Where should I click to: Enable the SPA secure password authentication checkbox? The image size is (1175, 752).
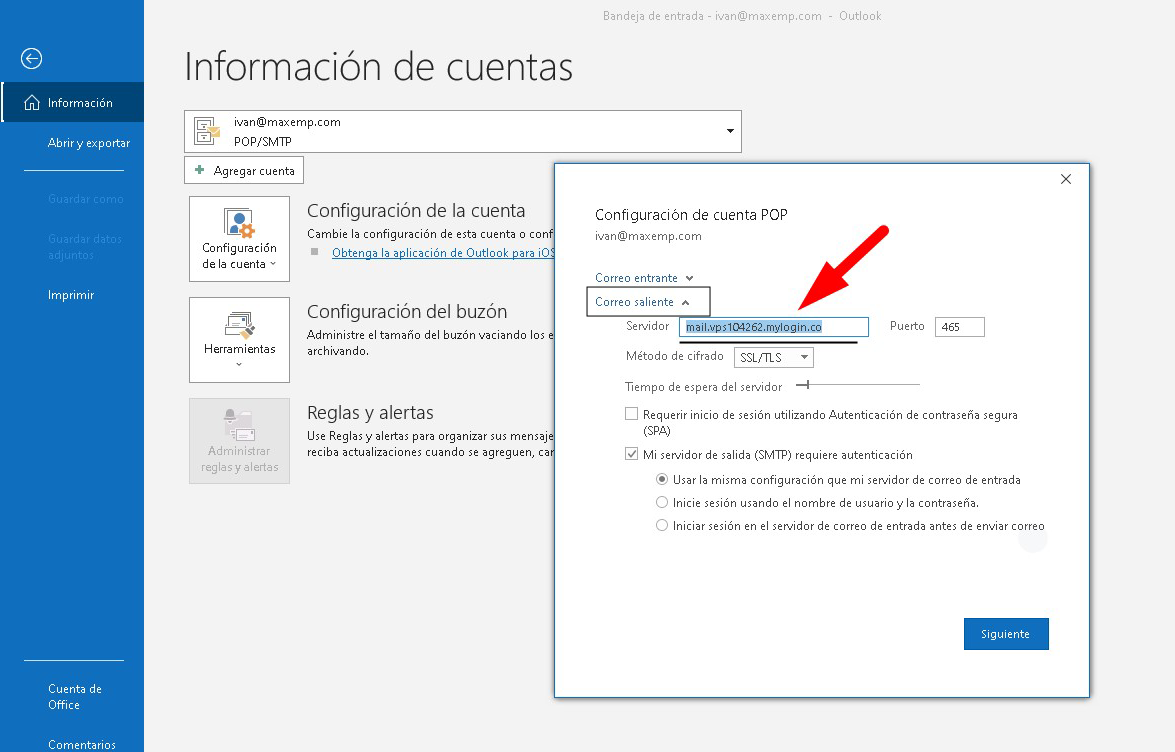(x=631, y=414)
